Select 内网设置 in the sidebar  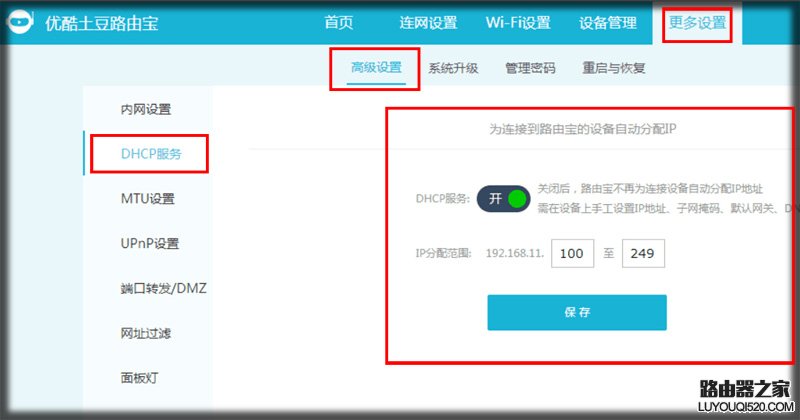point(146,109)
